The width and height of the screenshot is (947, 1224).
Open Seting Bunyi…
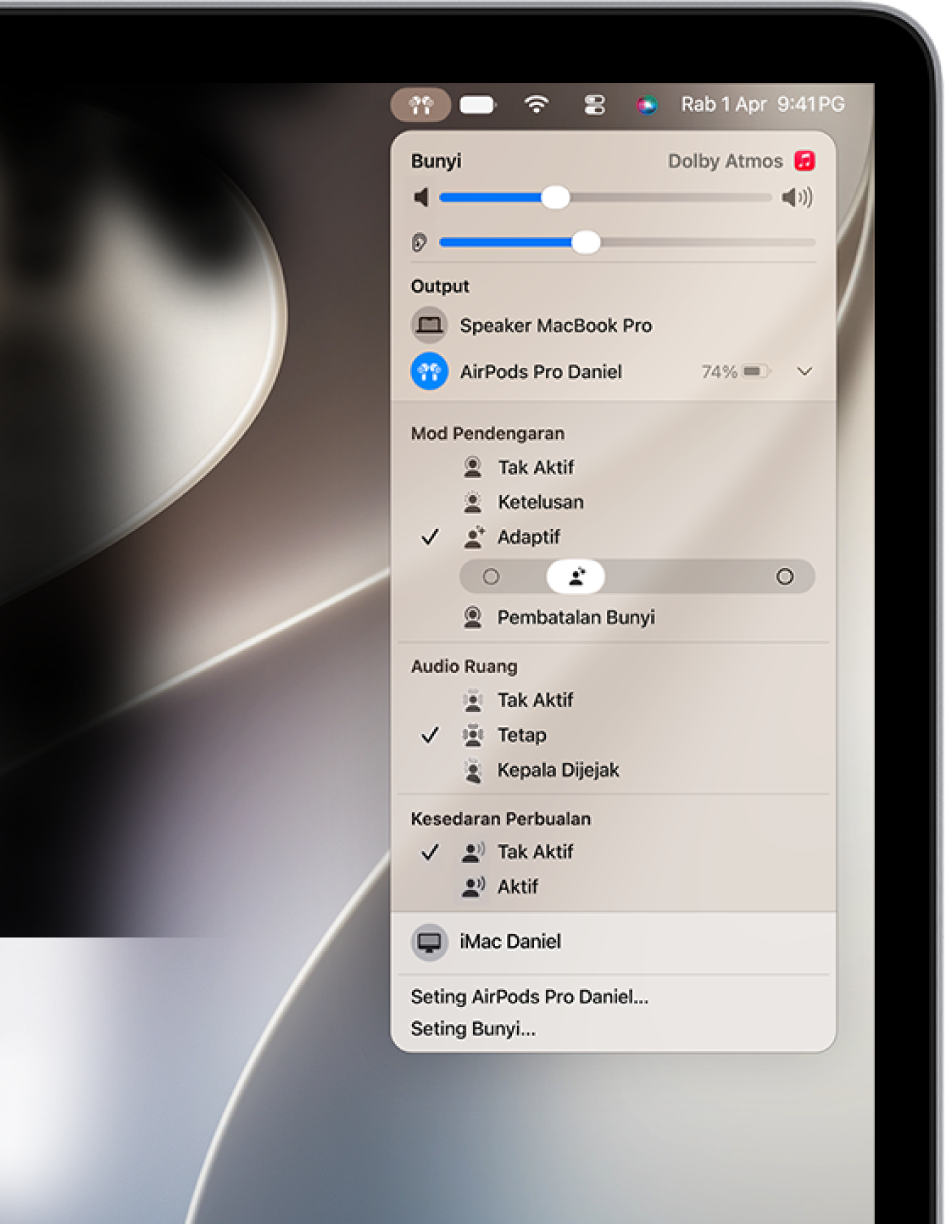pyautogui.click(x=473, y=1029)
